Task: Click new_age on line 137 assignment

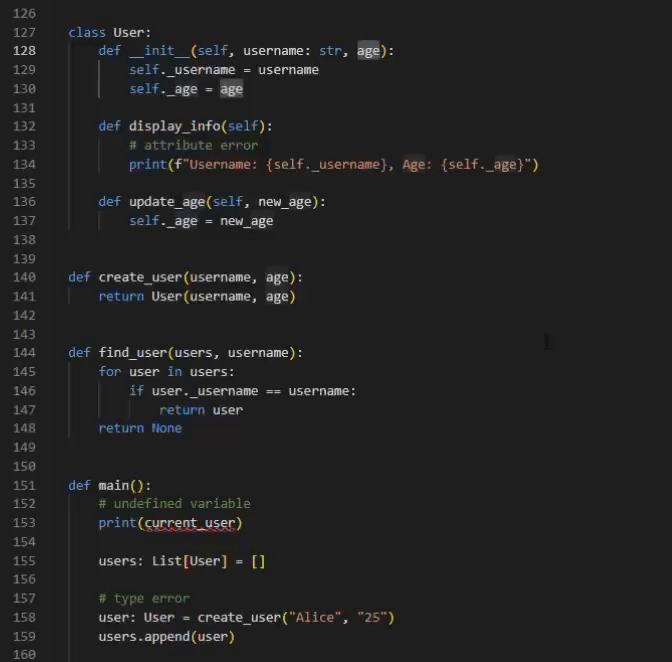Action: pyautogui.click(x=246, y=221)
